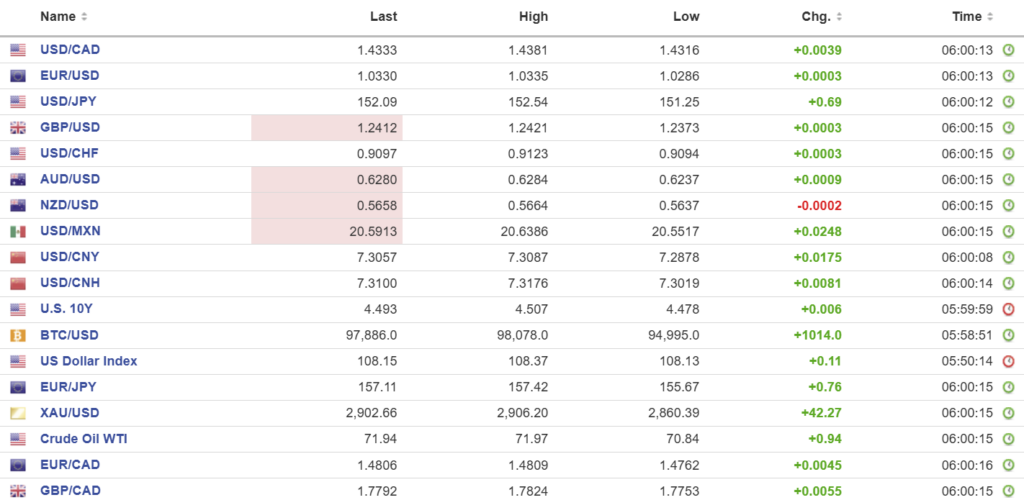Click the highlighted 20.5913 USD/MXN last price
The height and width of the screenshot is (500, 1024).
pyautogui.click(x=368, y=231)
